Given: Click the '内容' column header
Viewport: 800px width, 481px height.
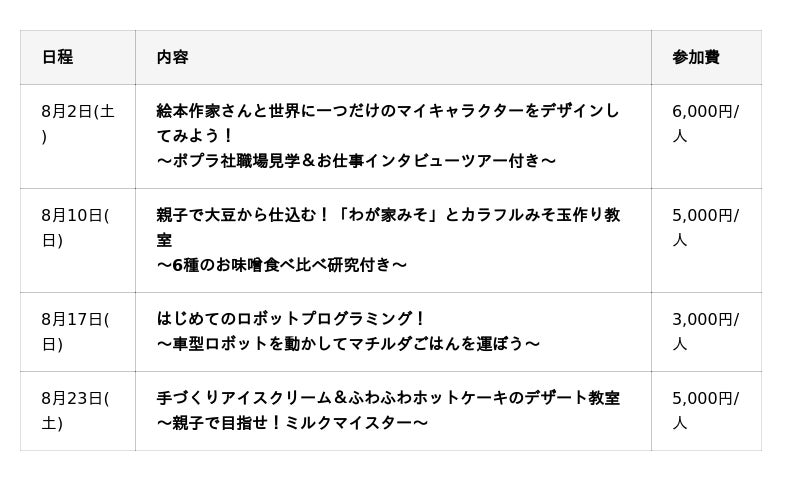Looking at the screenshot, I should pos(172,57).
